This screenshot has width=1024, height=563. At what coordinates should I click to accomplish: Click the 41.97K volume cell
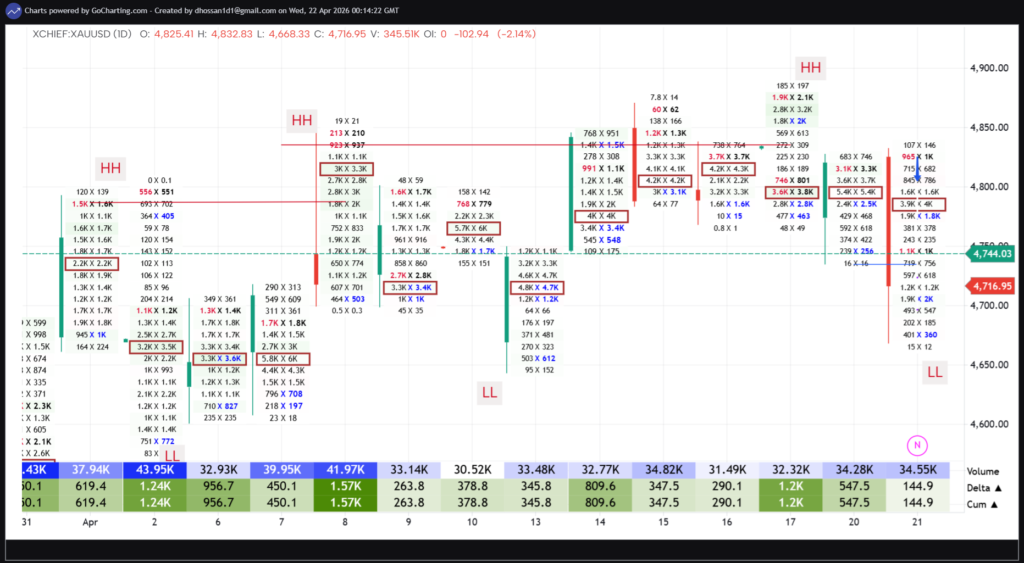[x=345, y=470]
